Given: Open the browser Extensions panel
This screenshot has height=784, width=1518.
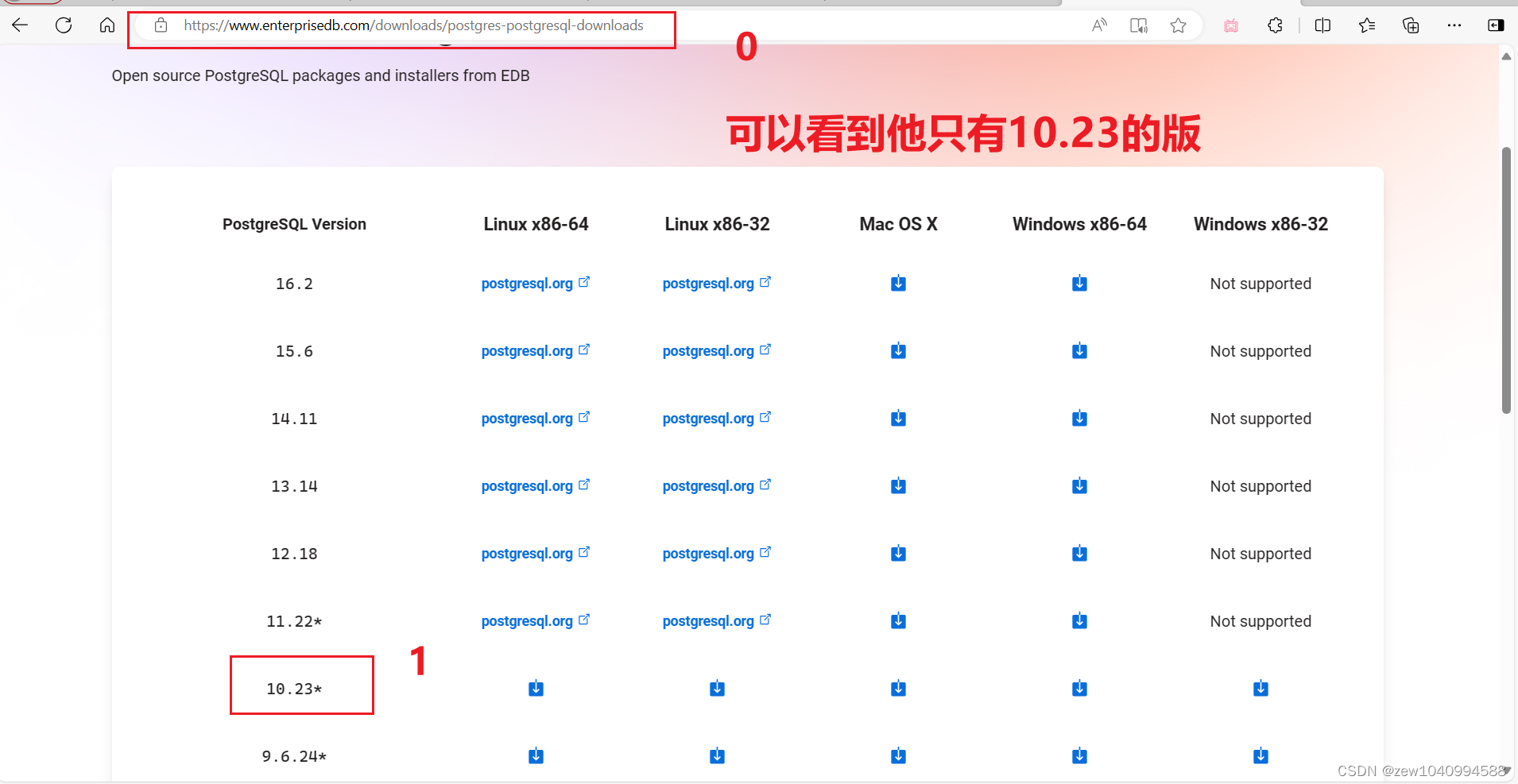Looking at the screenshot, I should click(1276, 25).
